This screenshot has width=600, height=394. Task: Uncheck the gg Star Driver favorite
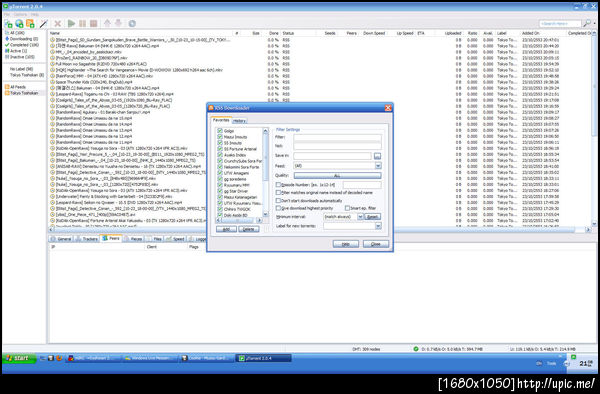(220, 191)
